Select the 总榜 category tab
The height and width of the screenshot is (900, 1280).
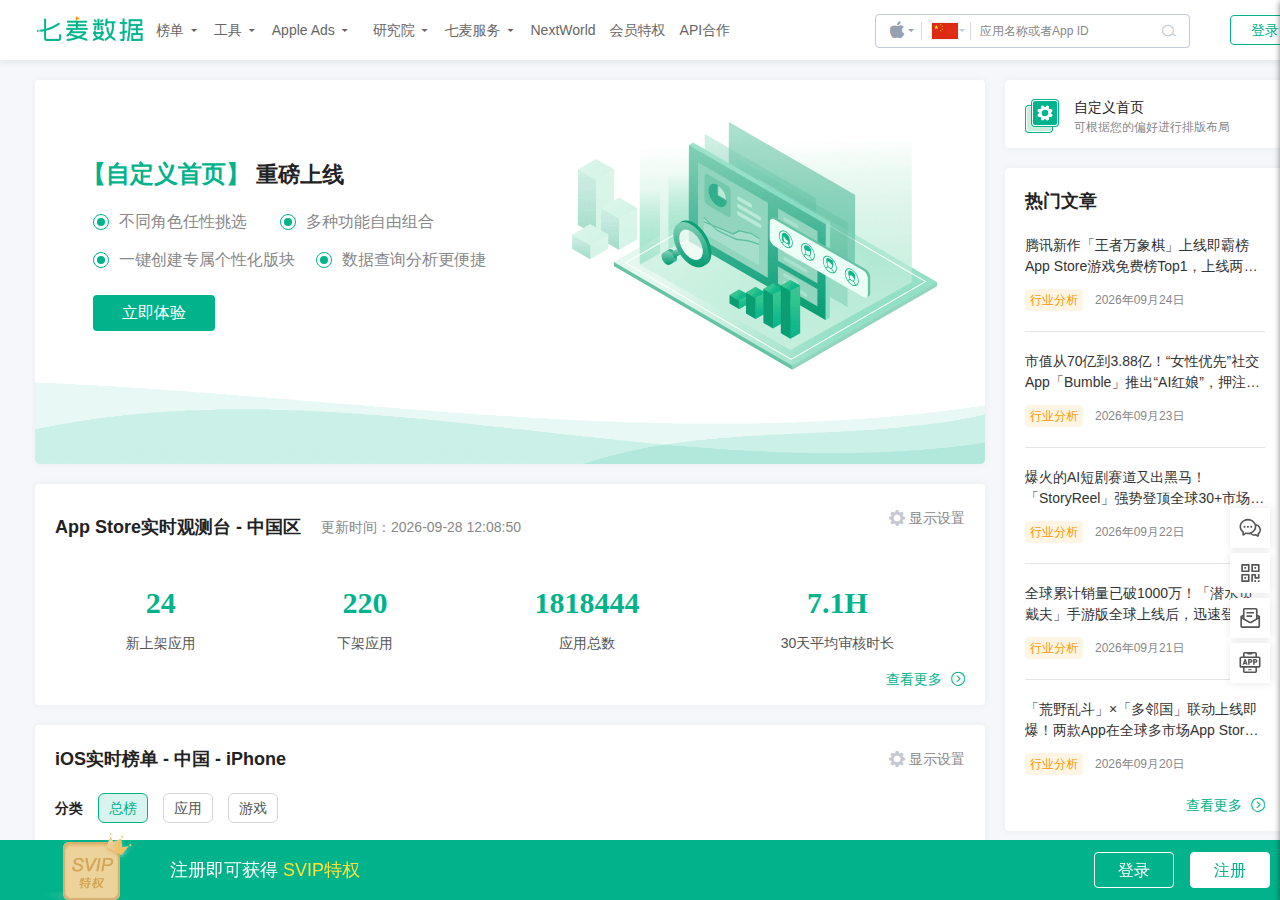click(123, 808)
